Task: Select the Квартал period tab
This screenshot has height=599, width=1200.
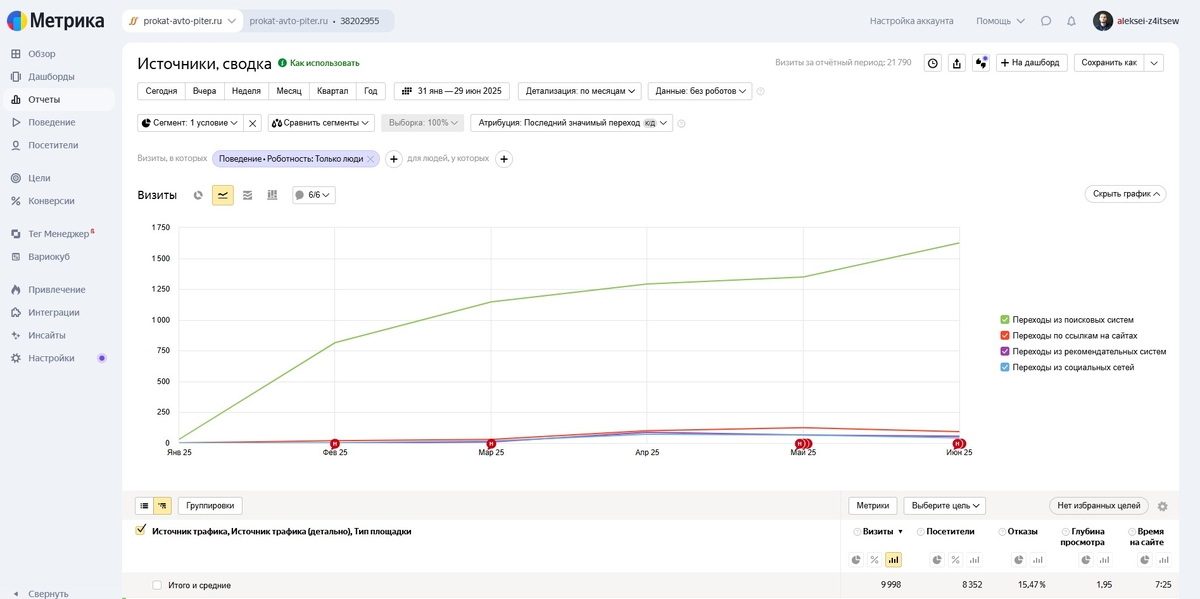Action: 332,91
